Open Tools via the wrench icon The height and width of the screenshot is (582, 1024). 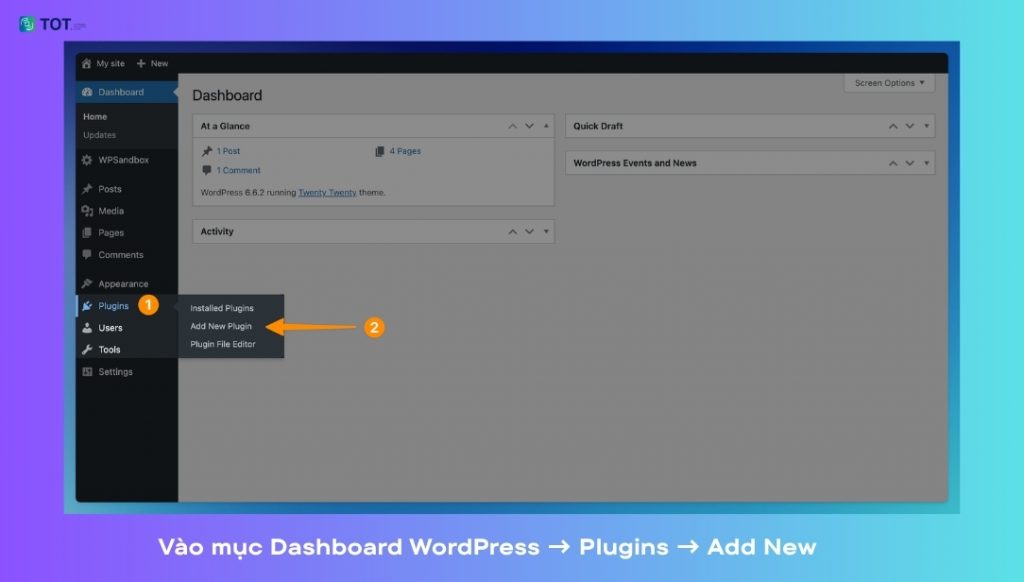pos(88,349)
